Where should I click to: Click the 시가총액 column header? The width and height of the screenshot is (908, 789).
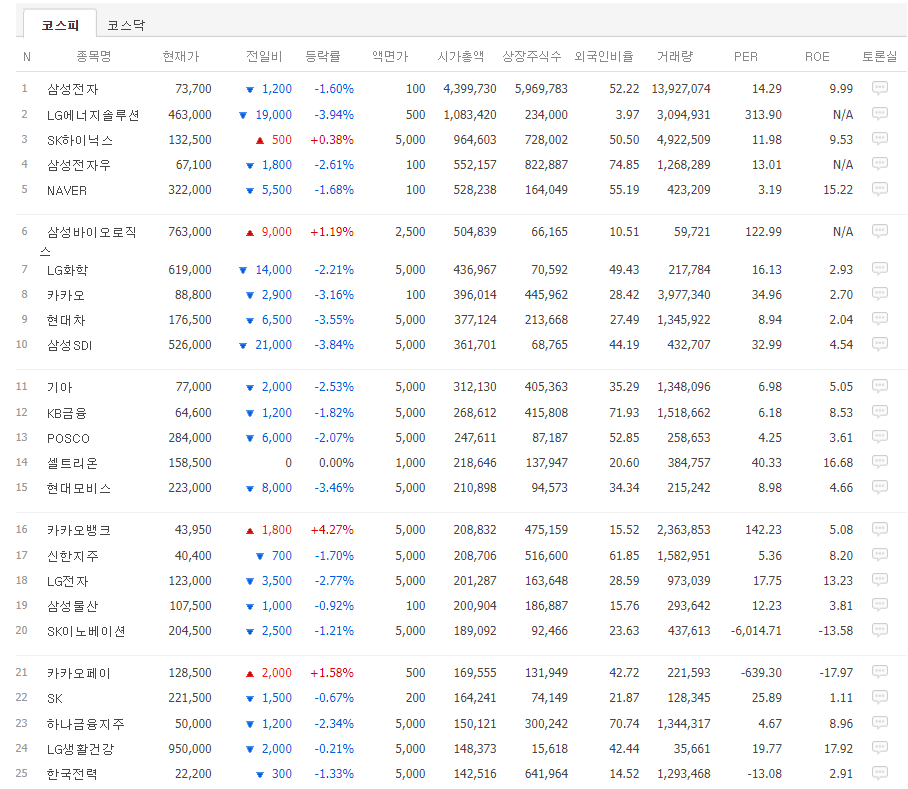[x=460, y=57]
